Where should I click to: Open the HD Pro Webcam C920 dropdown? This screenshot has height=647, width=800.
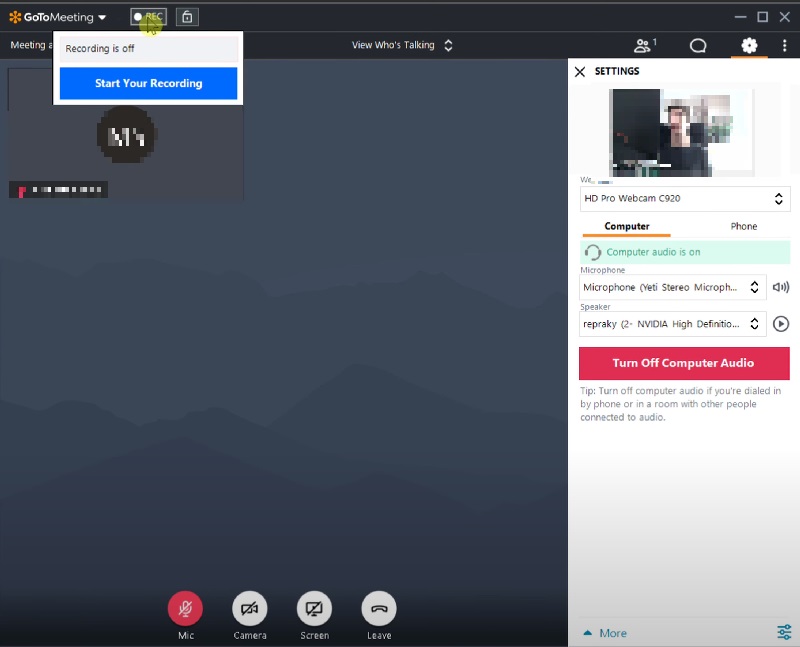coord(684,198)
